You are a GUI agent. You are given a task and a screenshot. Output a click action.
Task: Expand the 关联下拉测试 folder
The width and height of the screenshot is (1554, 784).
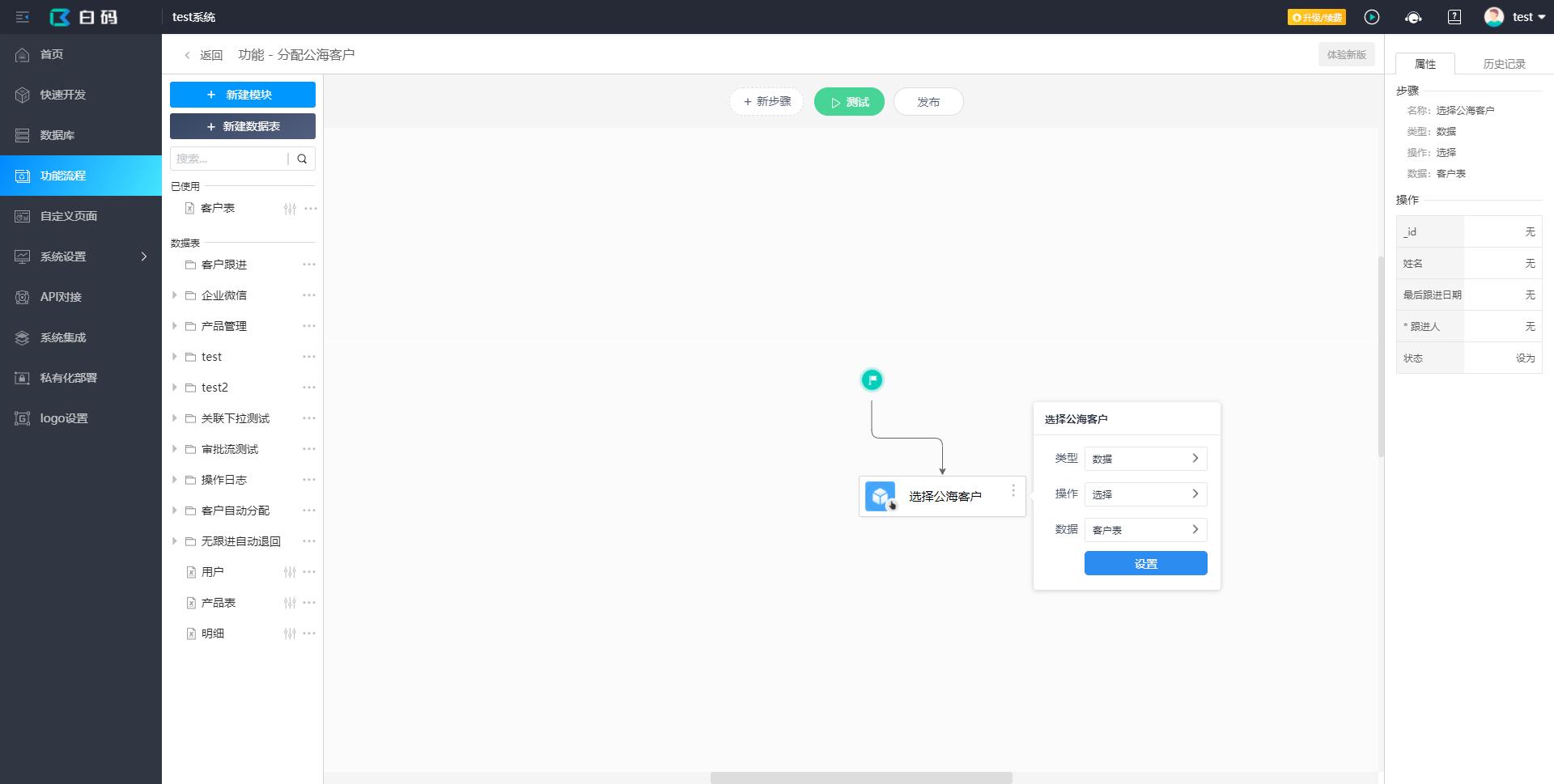point(174,418)
